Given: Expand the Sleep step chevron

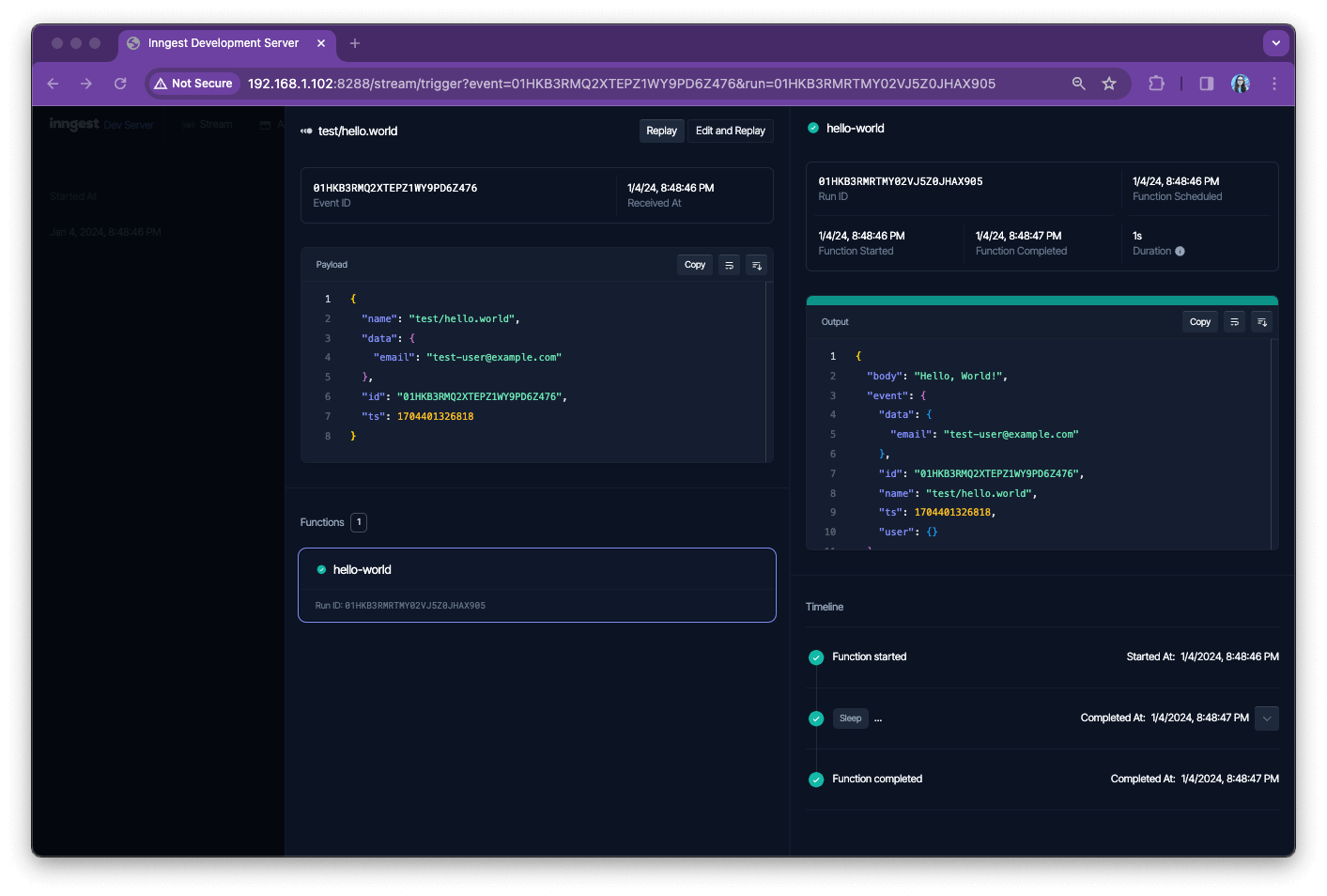Looking at the screenshot, I should tap(1266, 718).
